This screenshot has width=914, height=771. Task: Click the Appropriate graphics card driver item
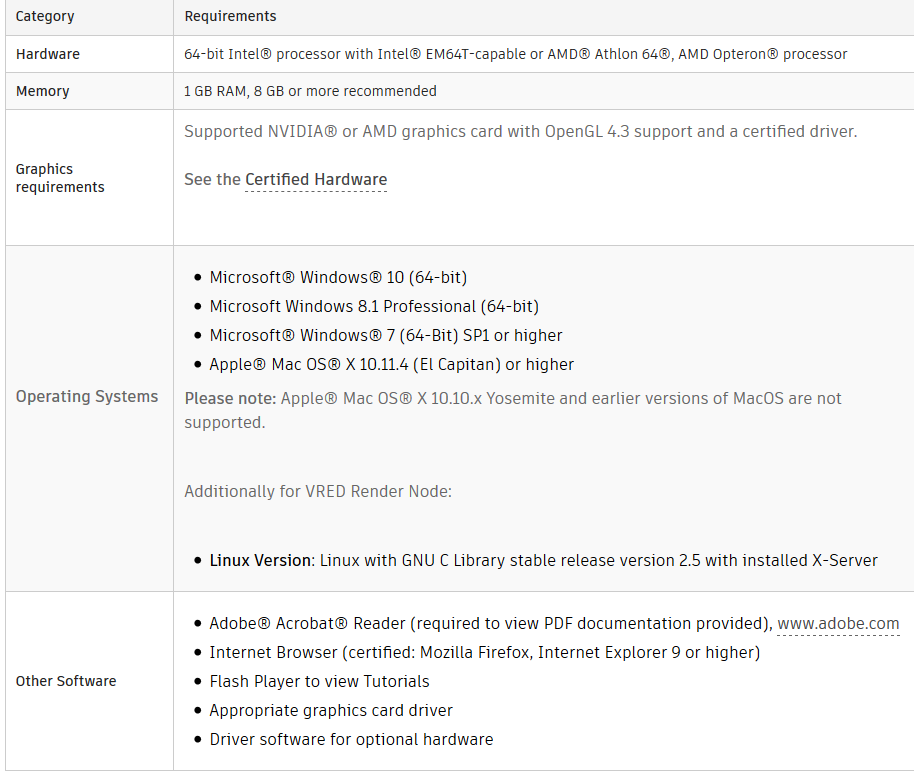[331, 711]
